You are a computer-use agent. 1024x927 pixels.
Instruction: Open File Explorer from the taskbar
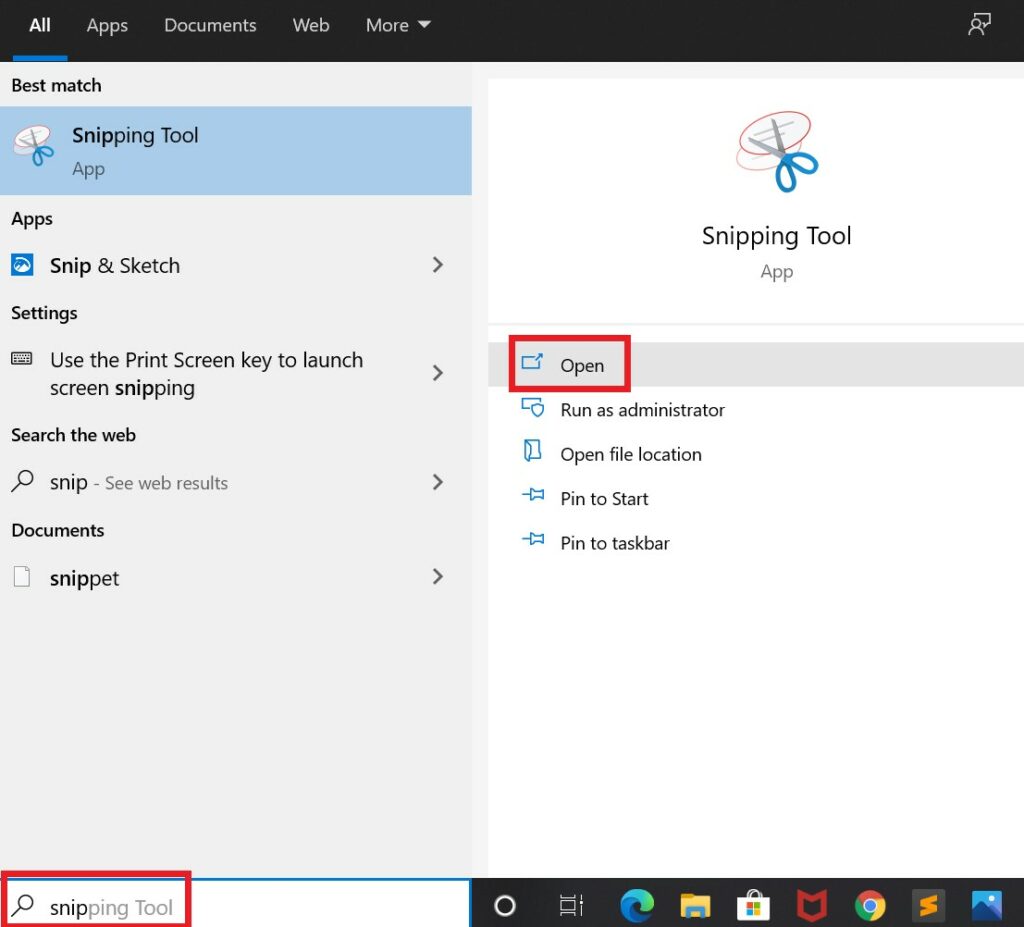[695, 906]
